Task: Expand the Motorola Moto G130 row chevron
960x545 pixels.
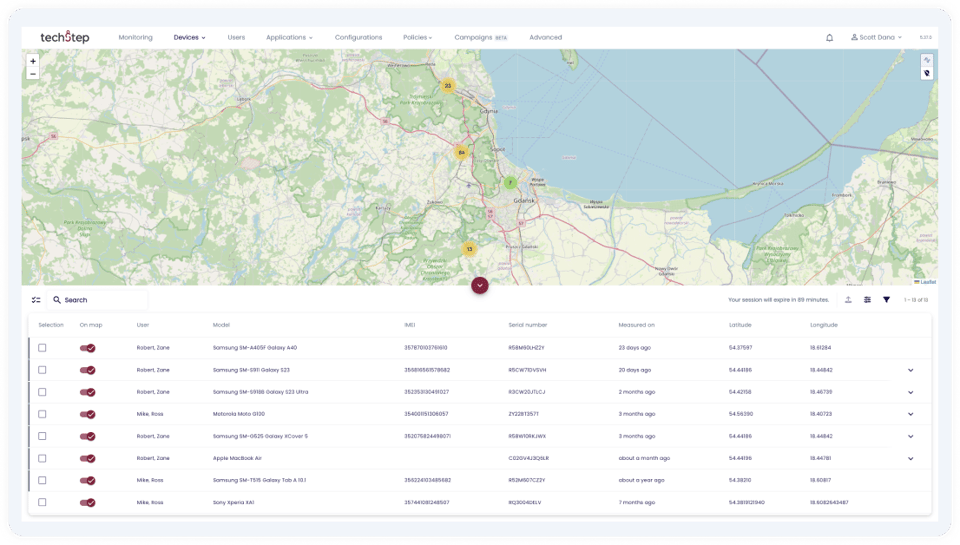Action: click(x=910, y=415)
